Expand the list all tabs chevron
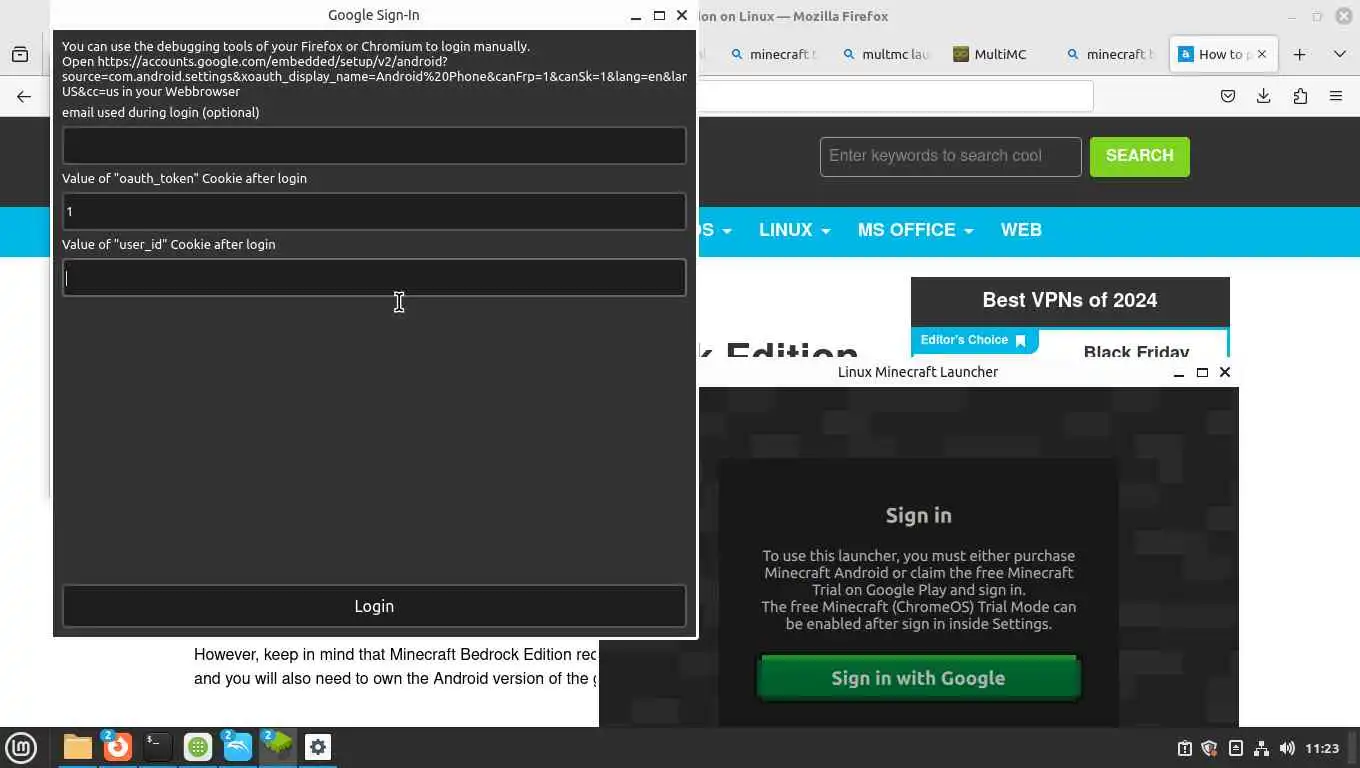The height and width of the screenshot is (768, 1360). point(1340,54)
